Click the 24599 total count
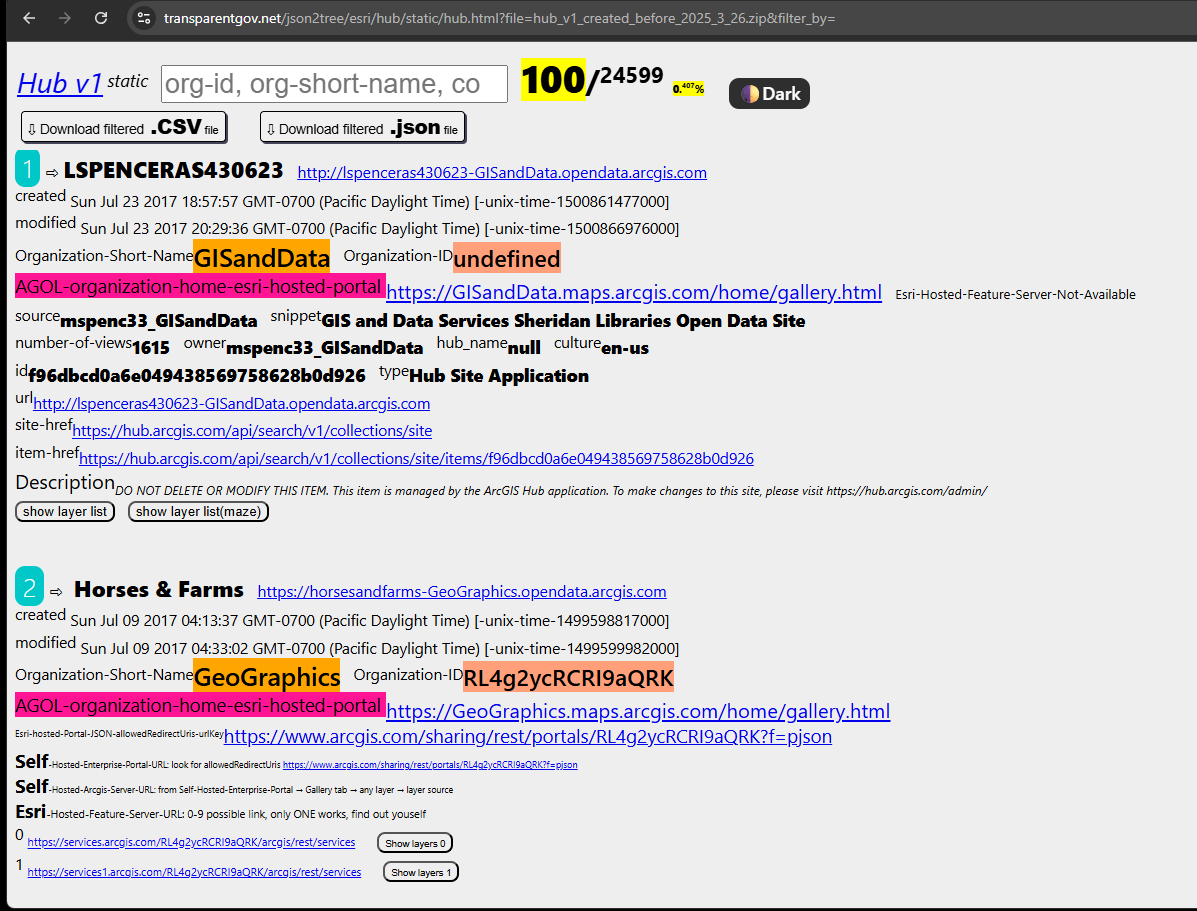The height and width of the screenshot is (911, 1197). coord(631,76)
